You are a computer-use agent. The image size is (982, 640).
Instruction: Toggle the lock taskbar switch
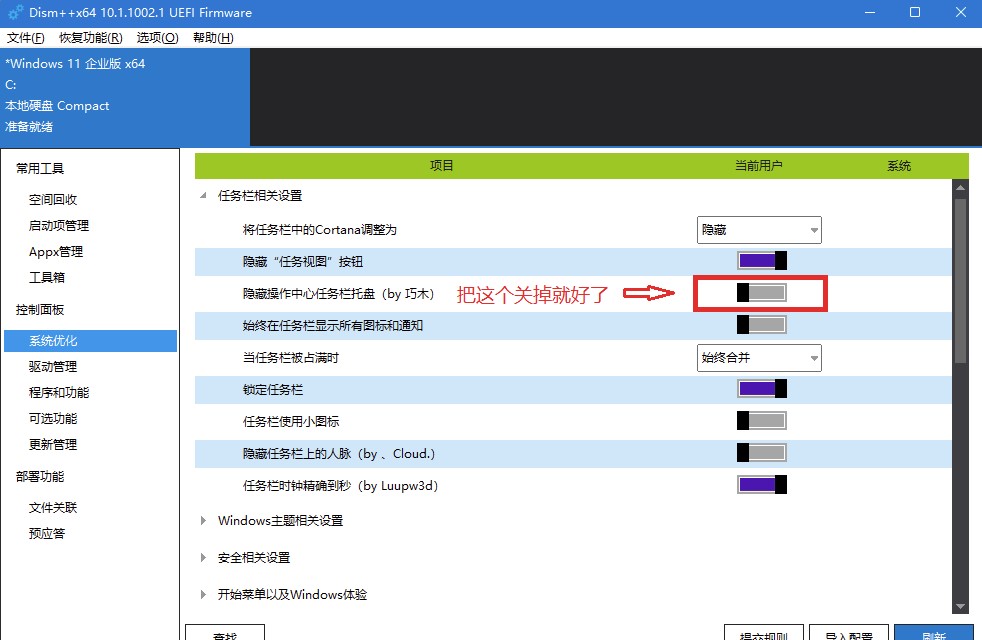tap(762, 389)
